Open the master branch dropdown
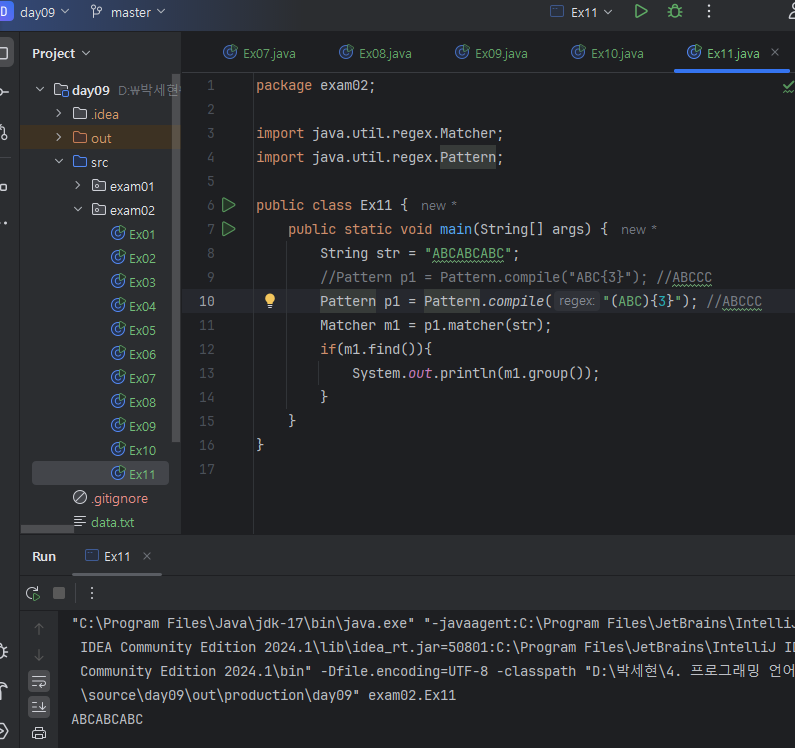Viewport: 795px width, 748px height. (x=128, y=12)
